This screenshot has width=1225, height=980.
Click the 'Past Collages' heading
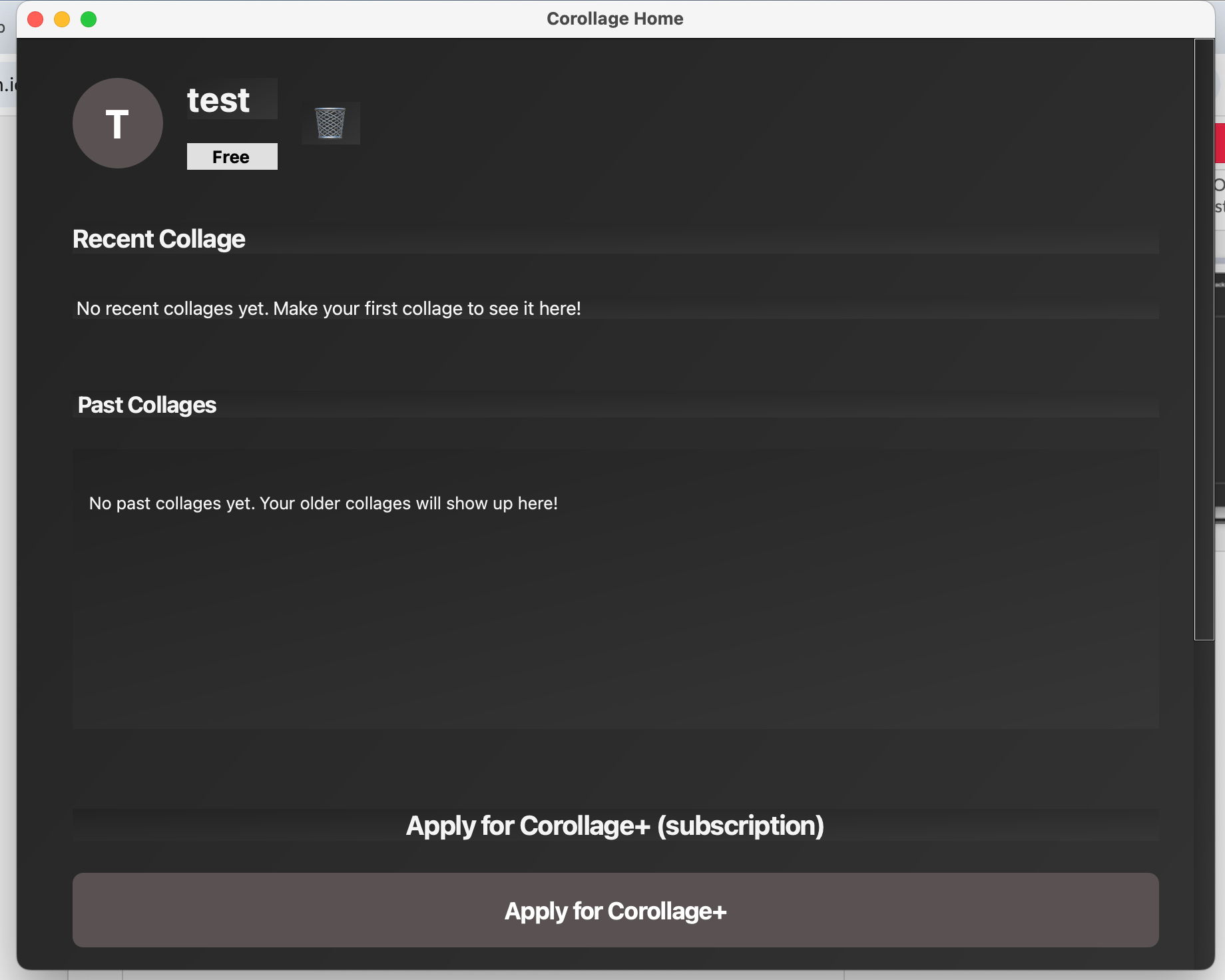coord(147,405)
